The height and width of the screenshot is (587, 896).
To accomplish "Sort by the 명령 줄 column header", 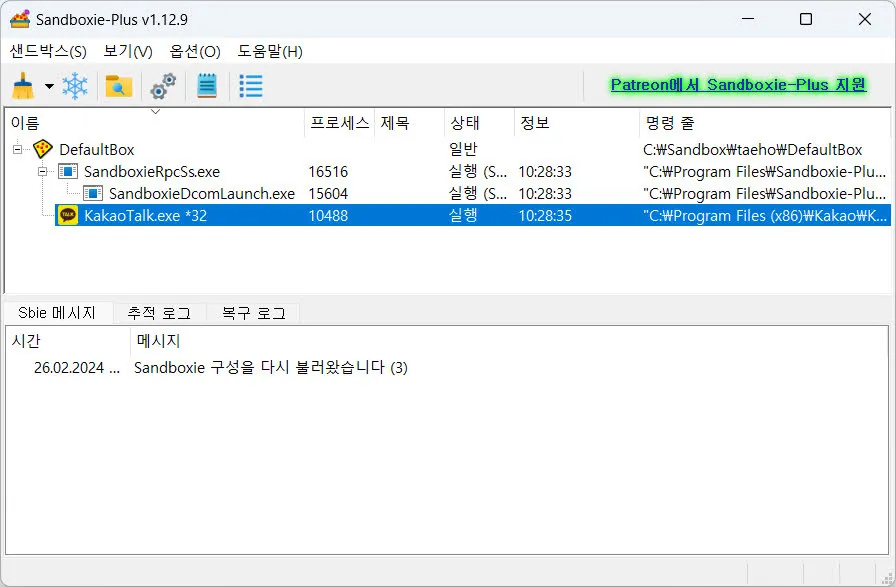I will point(765,122).
